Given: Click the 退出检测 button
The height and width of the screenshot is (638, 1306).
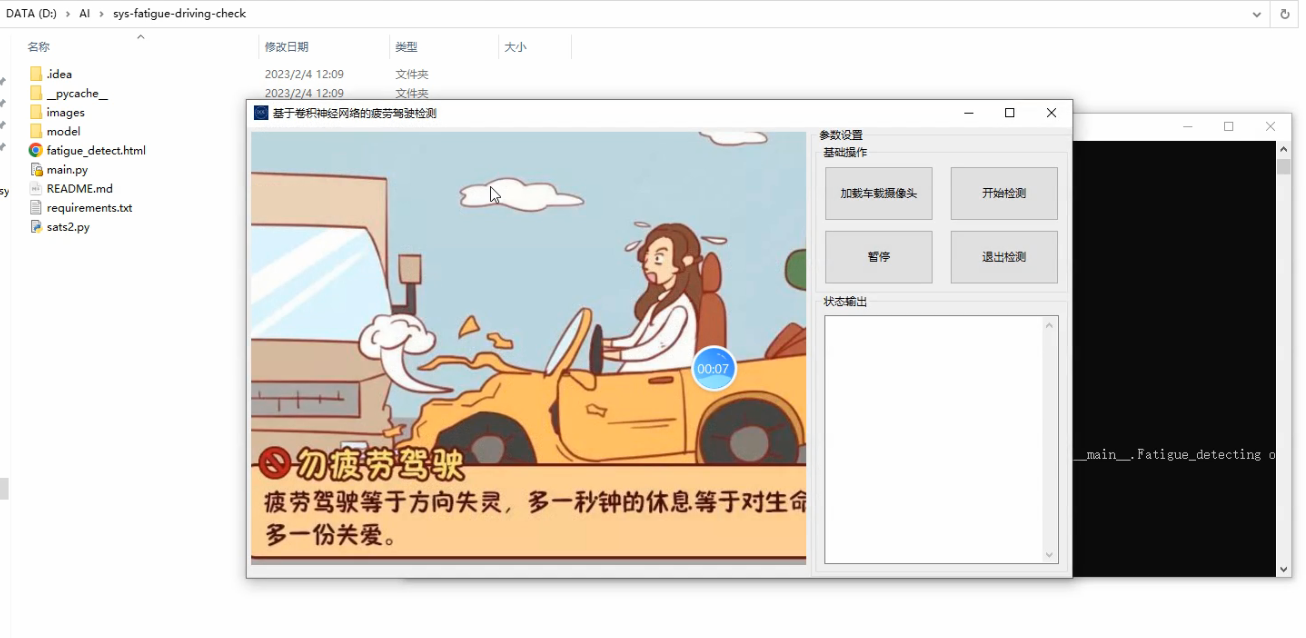Looking at the screenshot, I should click(1003, 257).
